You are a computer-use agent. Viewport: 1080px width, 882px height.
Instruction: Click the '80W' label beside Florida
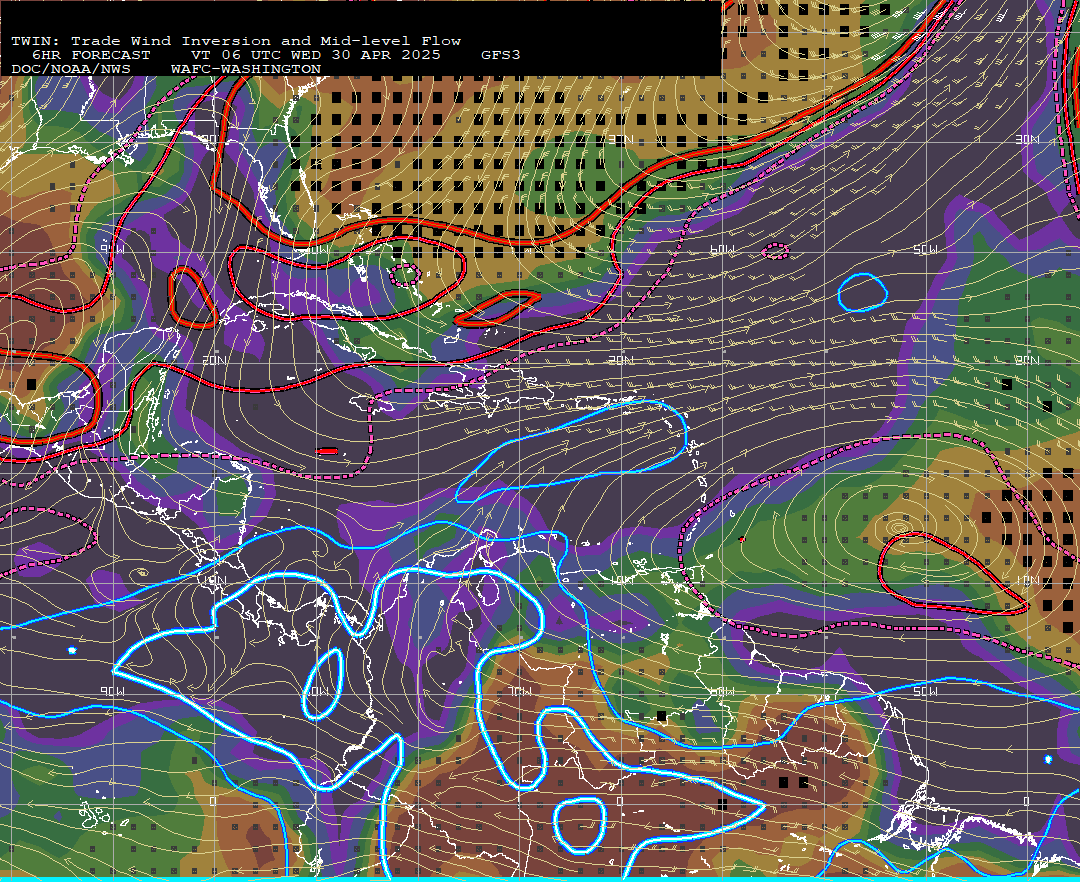(315, 249)
